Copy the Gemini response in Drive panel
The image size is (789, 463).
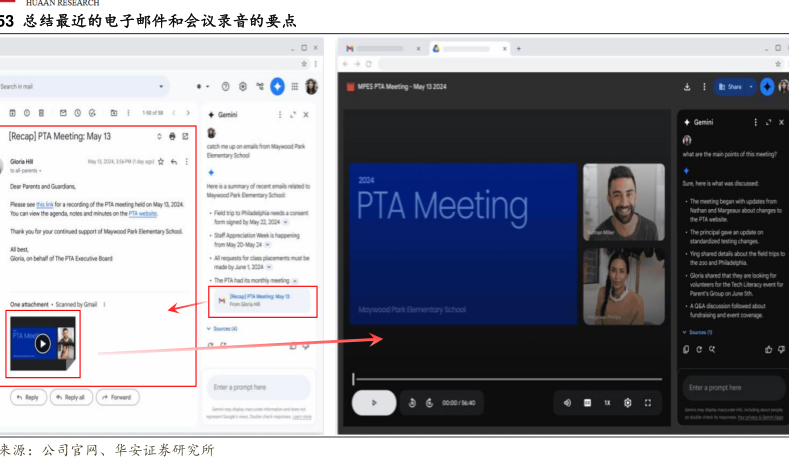tap(686, 349)
